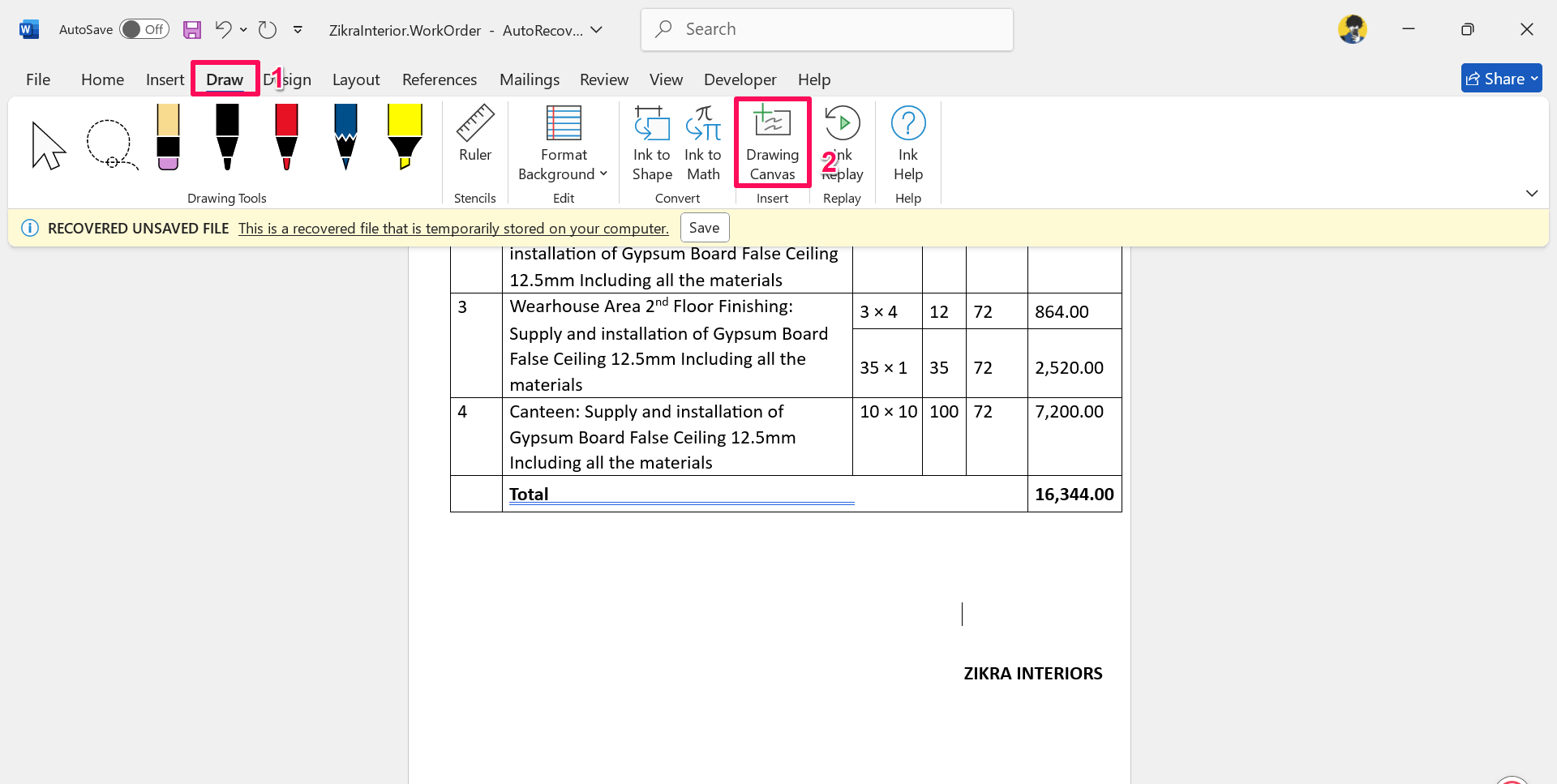1557x784 pixels.
Task: Convert Ink to Math
Action: 703,144
